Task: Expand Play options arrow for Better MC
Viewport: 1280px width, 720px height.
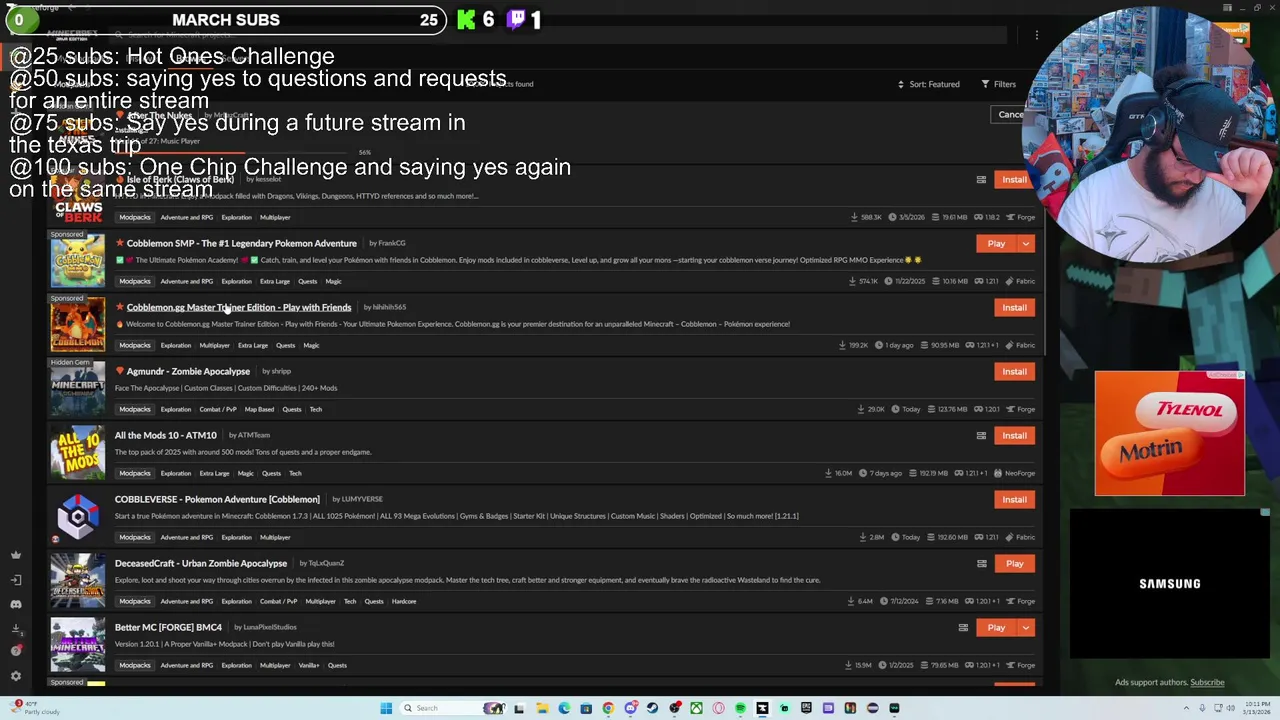Action: point(1025,628)
